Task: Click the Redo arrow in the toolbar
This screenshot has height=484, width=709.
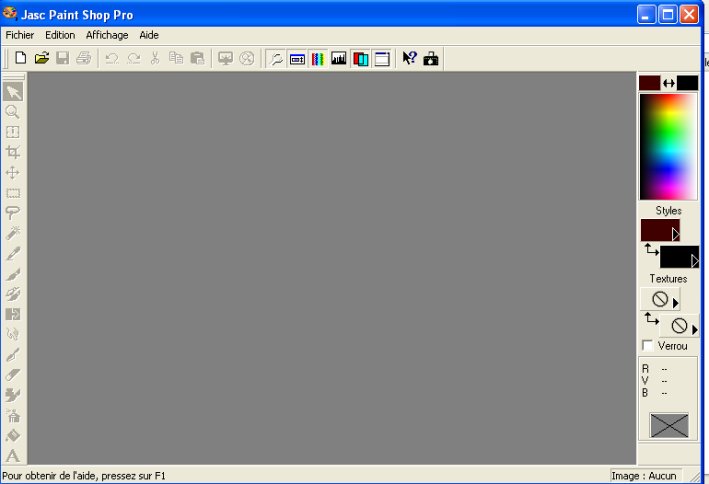Action: tap(133, 58)
